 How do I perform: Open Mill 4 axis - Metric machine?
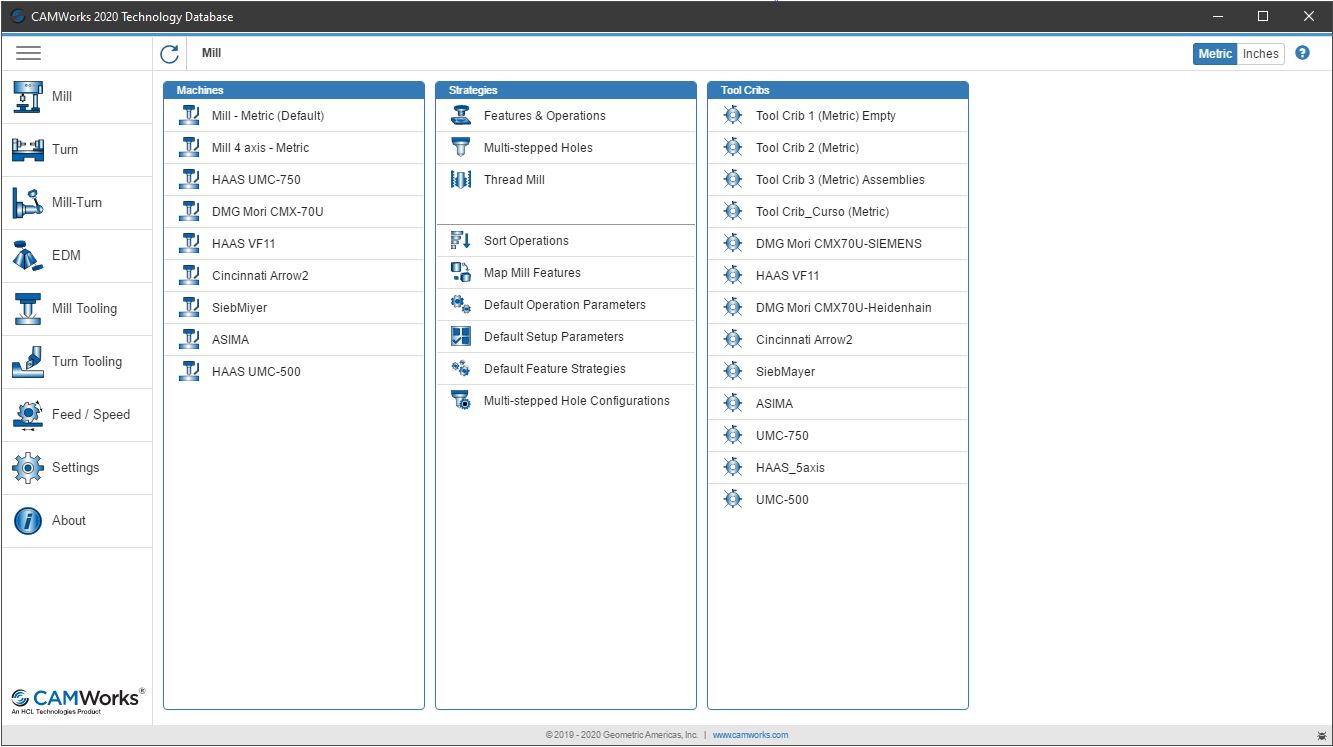click(294, 148)
